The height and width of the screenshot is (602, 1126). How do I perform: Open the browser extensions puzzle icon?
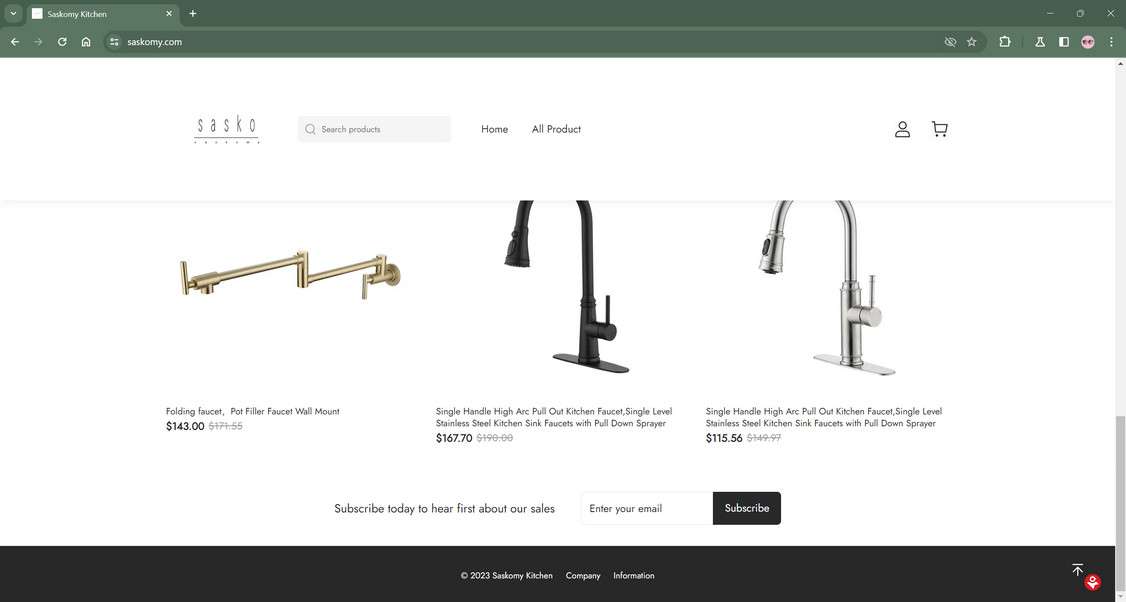[x=1005, y=42]
